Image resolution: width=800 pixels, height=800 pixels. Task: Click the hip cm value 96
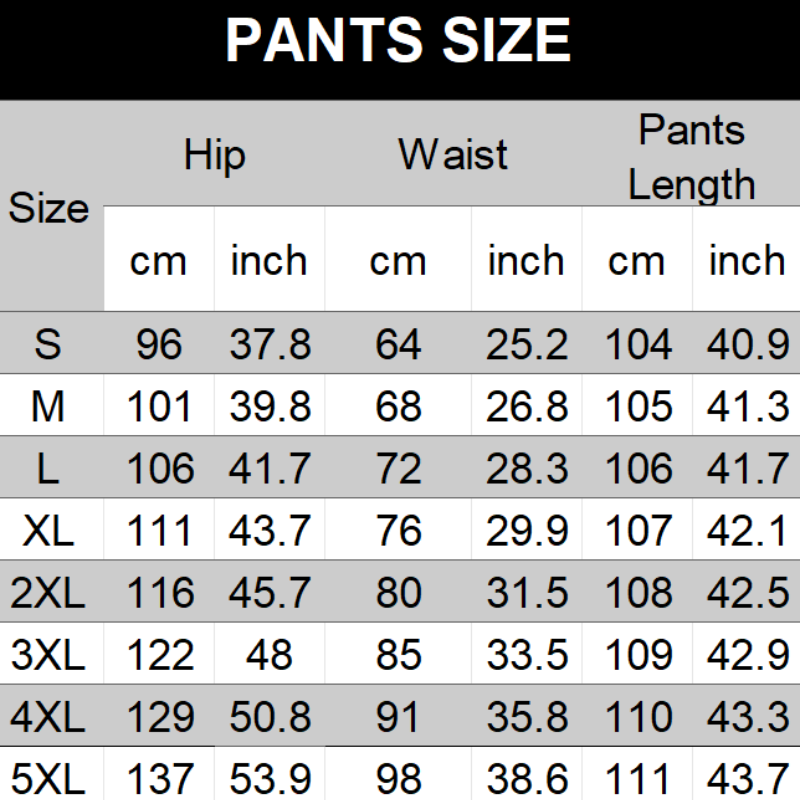[x=158, y=345]
